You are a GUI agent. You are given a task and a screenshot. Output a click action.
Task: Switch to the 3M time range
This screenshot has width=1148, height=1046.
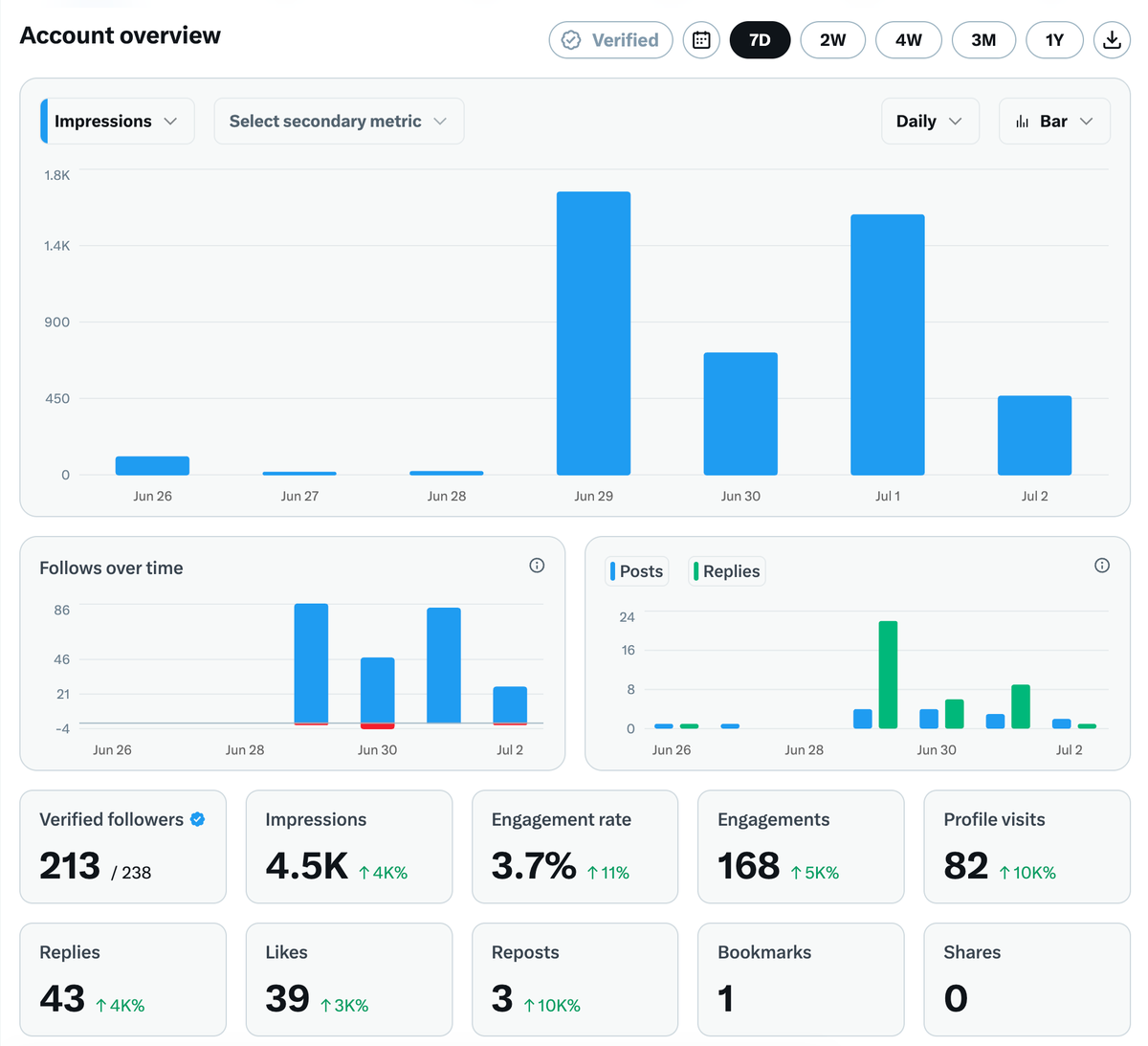(983, 40)
